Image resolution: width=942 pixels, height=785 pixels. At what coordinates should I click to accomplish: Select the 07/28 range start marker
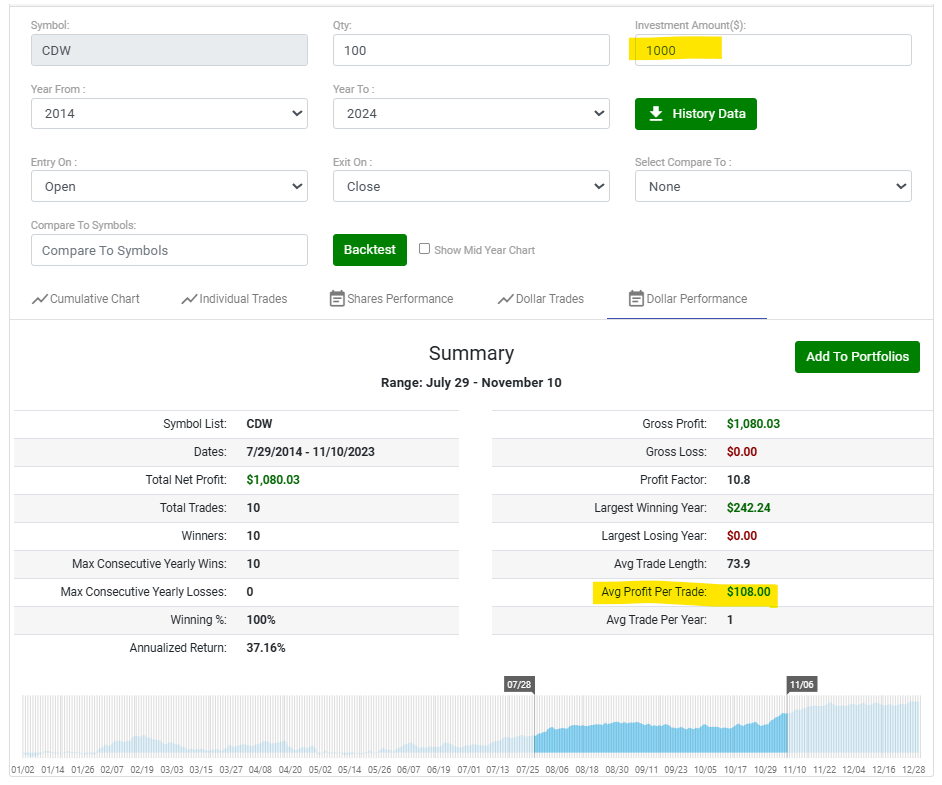[519, 684]
